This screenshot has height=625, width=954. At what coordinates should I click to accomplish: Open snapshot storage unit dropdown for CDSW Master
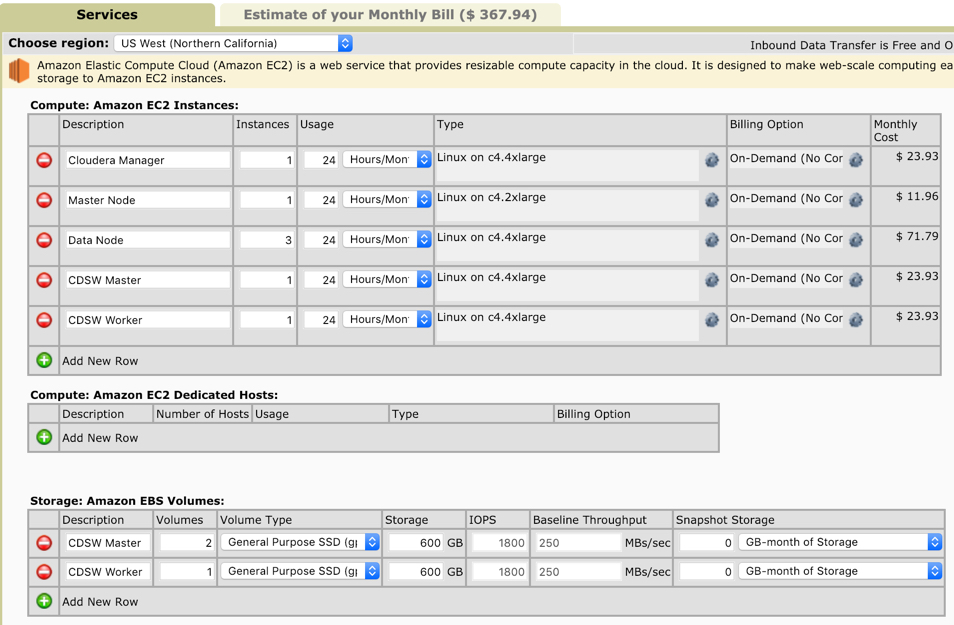point(840,542)
